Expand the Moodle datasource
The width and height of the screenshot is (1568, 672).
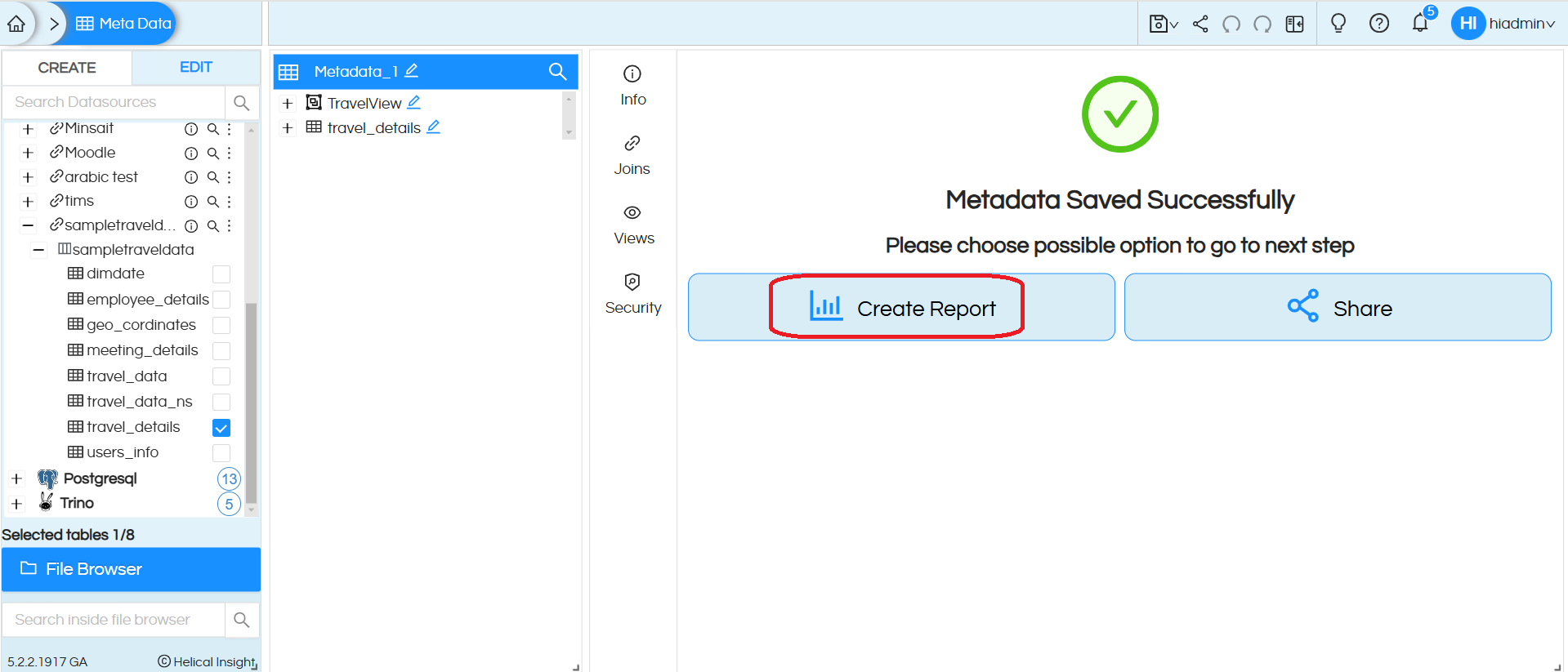coord(28,153)
